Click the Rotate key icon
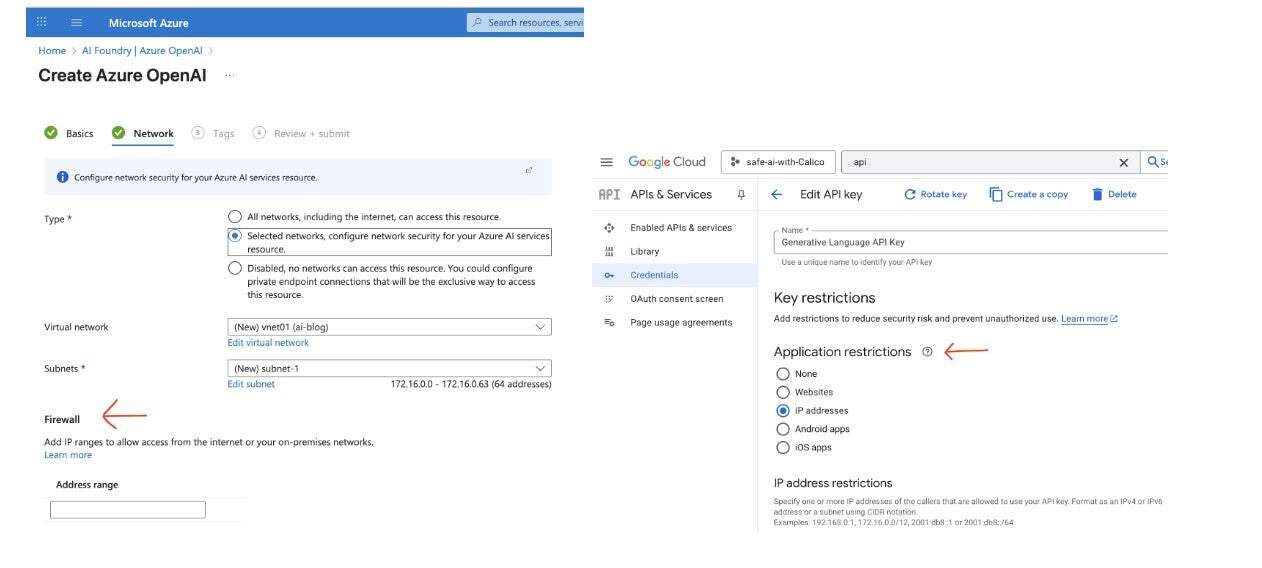This screenshot has height=568, width=1262. coord(910,194)
